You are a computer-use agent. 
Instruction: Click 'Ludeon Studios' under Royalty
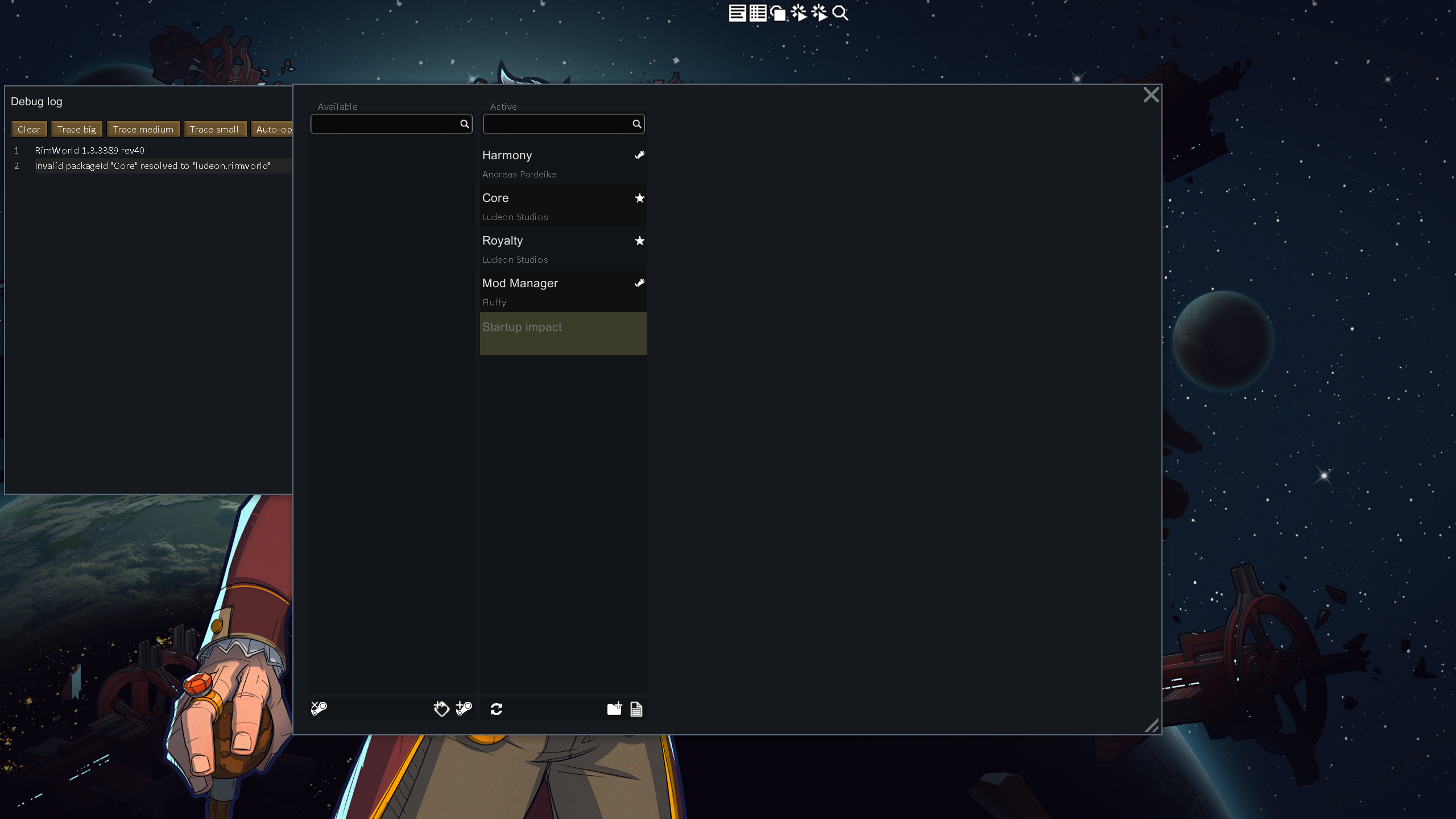coord(515,260)
